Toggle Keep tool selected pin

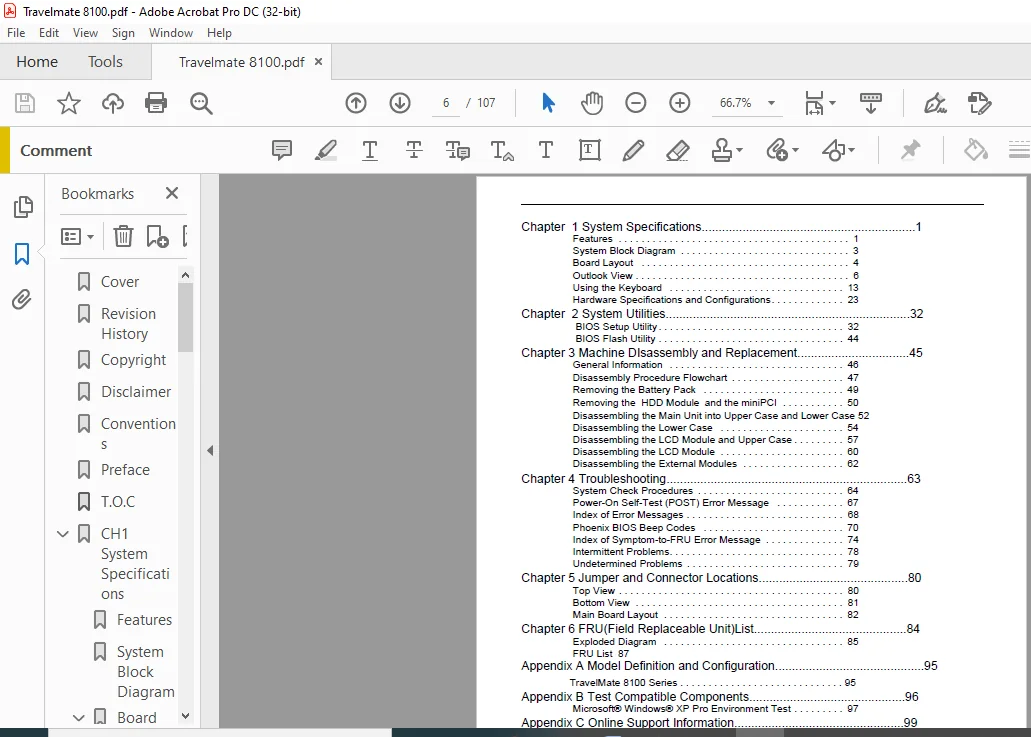coord(910,151)
